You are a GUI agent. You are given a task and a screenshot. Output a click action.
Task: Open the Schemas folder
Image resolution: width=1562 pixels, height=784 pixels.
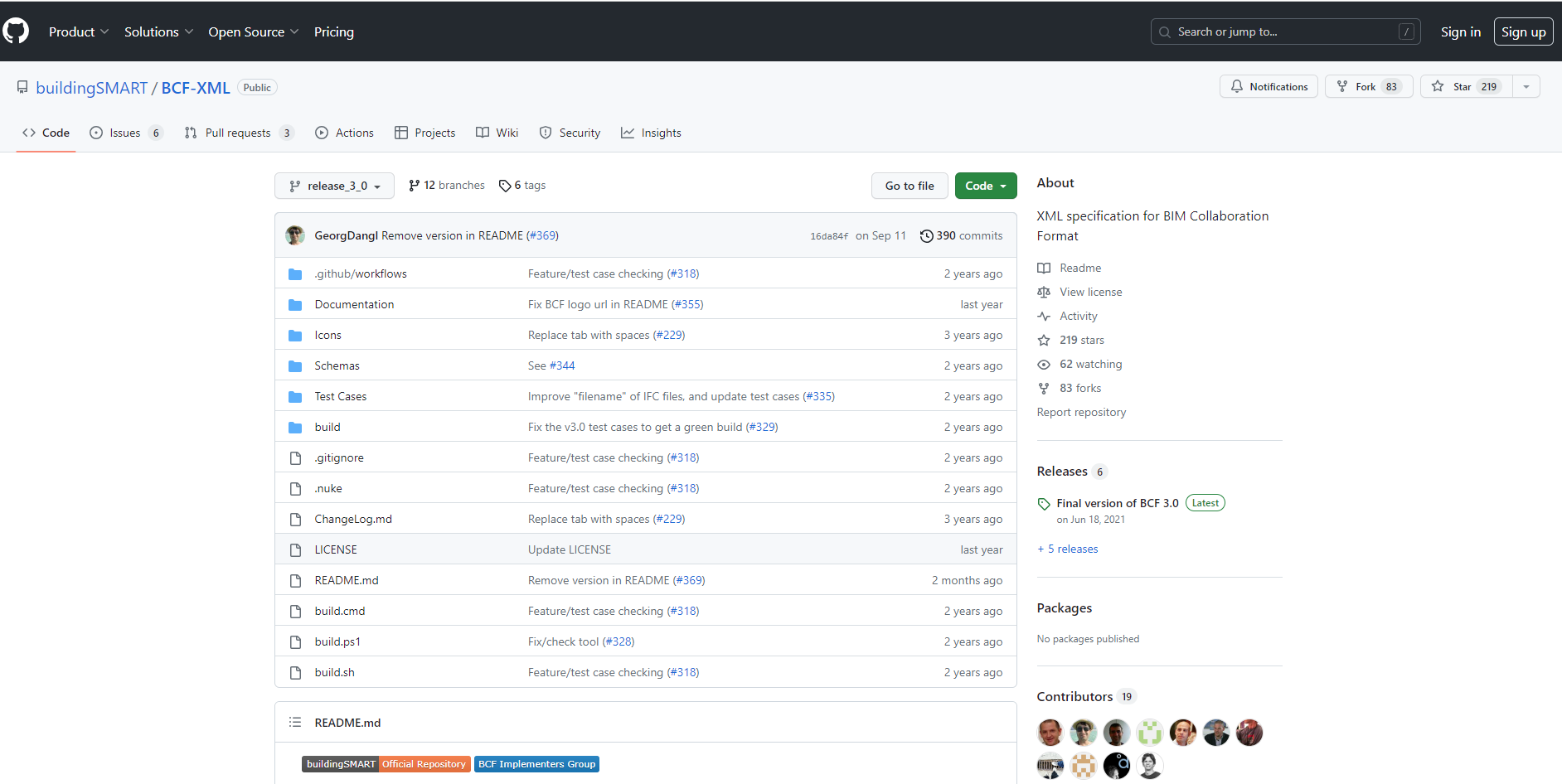coord(337,366)
